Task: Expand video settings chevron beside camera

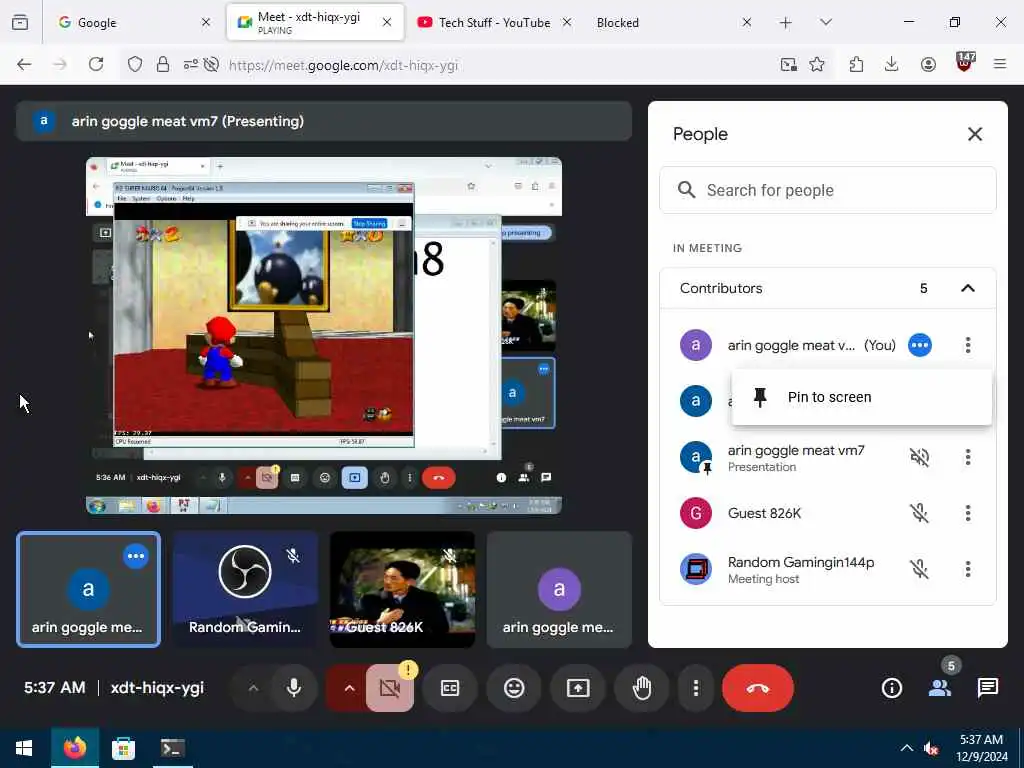Action: pyautogui.click(x=349, y=688)
